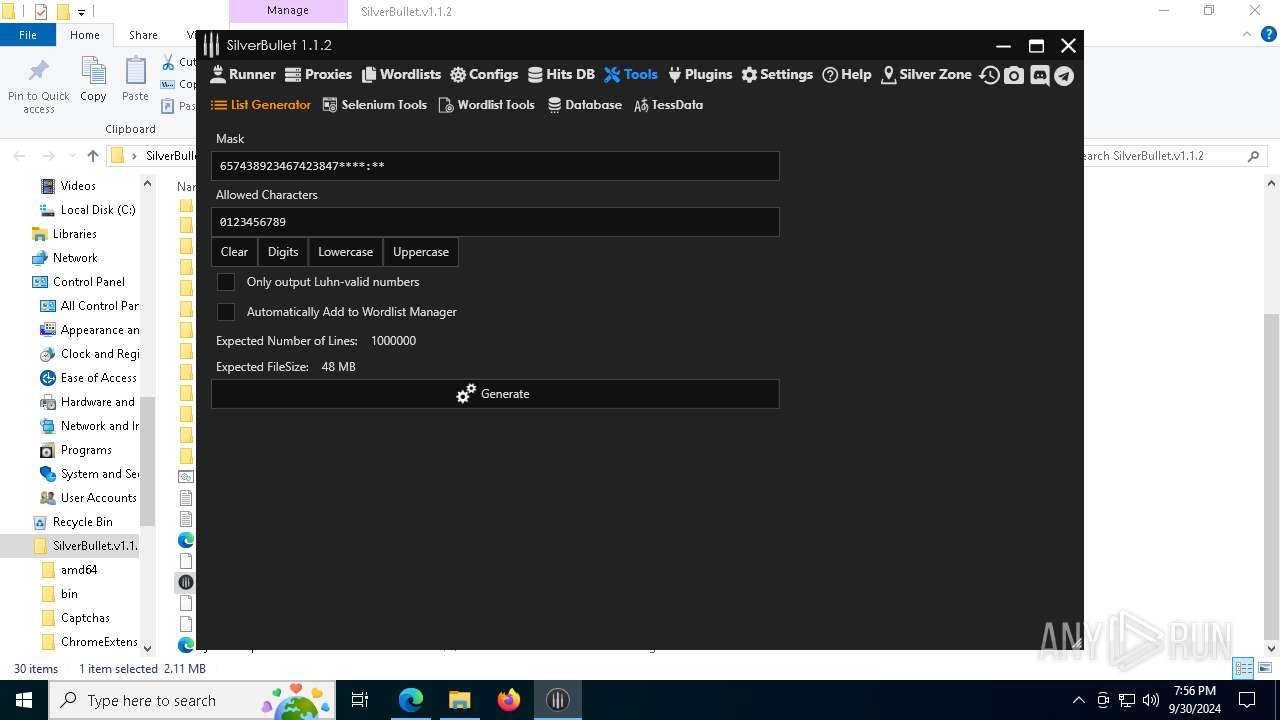
Task: Add Digits to allowed characters
Action: point(283,252)
